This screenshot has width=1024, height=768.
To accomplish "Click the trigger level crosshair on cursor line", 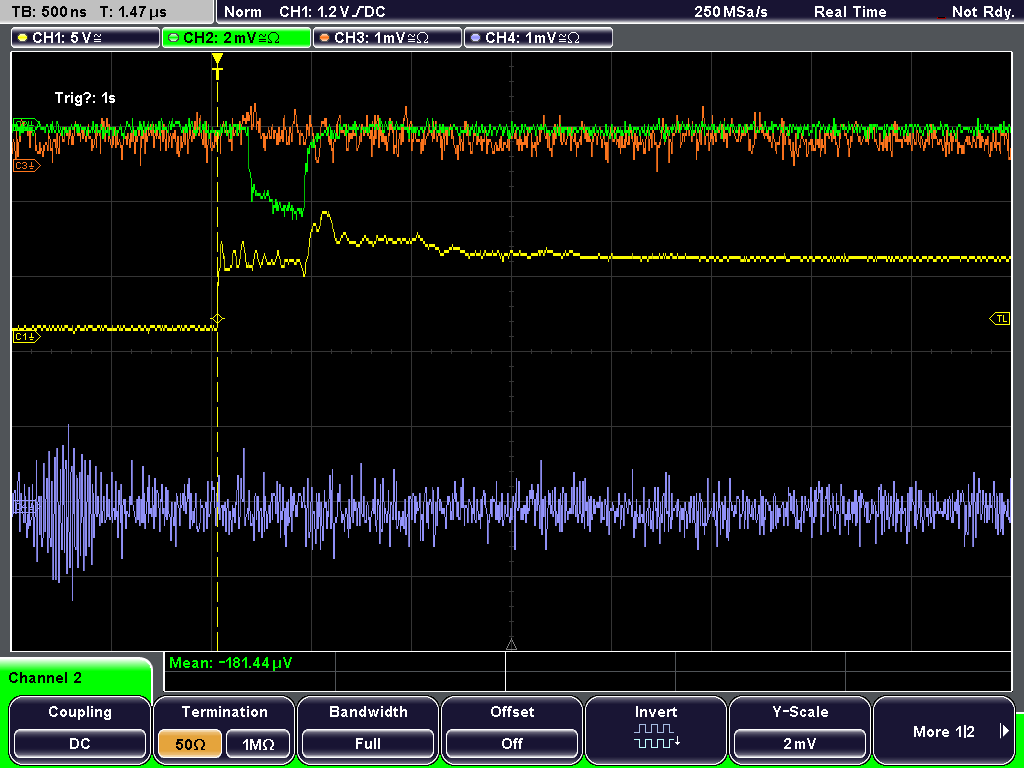I will pos(217,319).
